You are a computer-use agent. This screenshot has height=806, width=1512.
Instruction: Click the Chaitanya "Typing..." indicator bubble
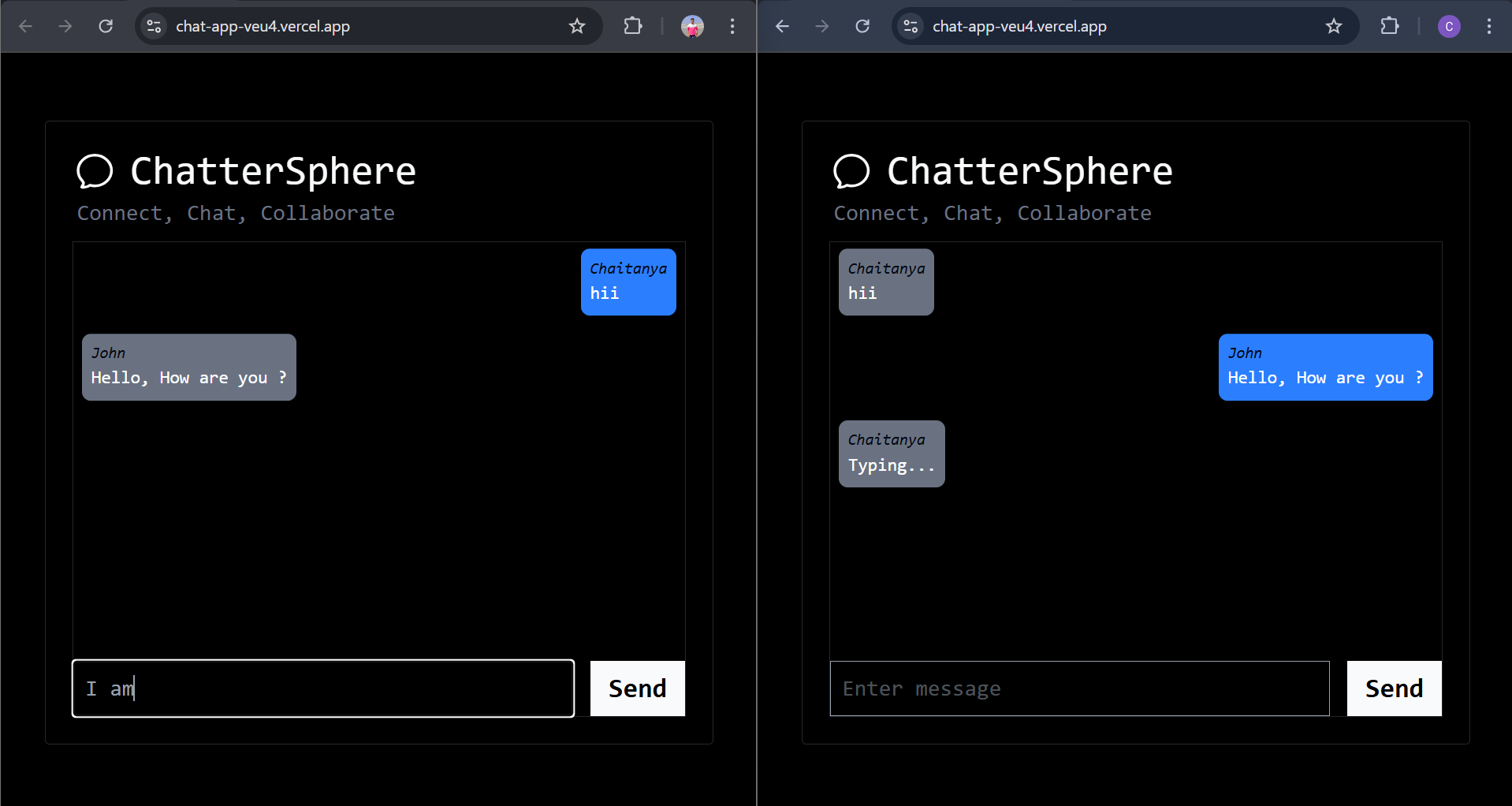point(892,454)
